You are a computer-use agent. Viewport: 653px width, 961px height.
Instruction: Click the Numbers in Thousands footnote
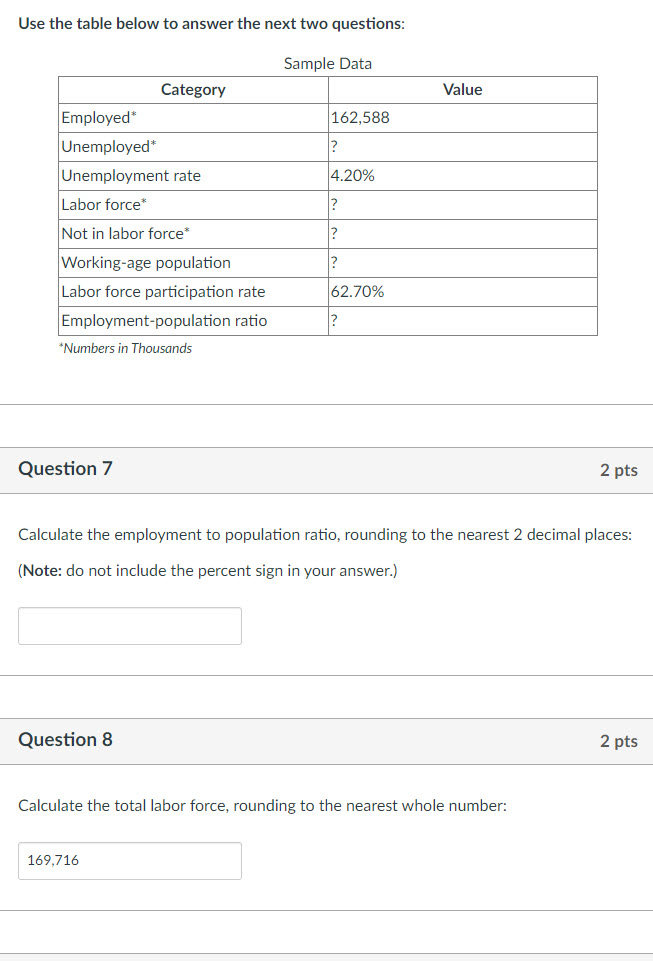pos(123,348)
